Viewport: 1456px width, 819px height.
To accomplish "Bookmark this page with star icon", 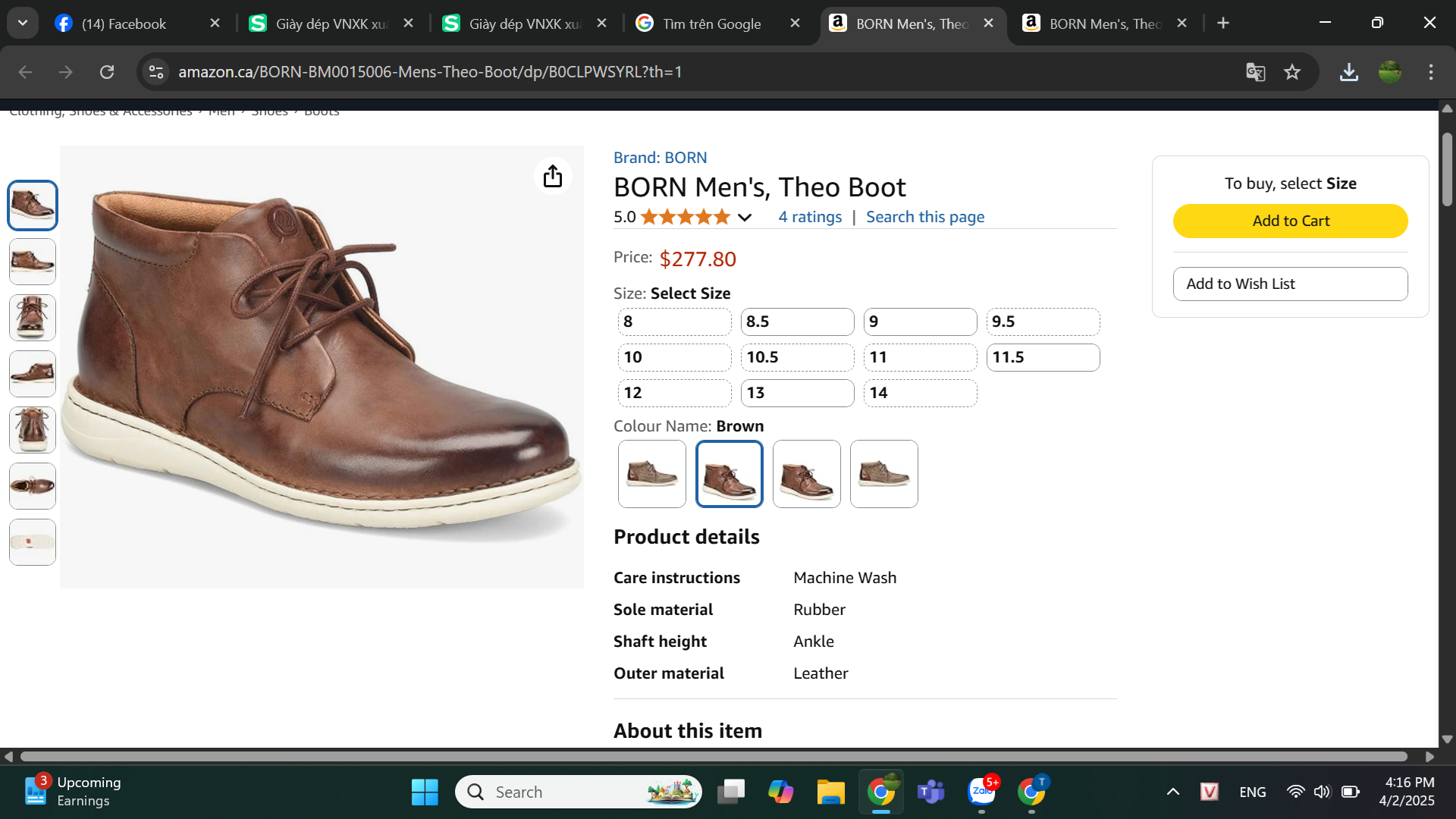I will (1292, 72).
